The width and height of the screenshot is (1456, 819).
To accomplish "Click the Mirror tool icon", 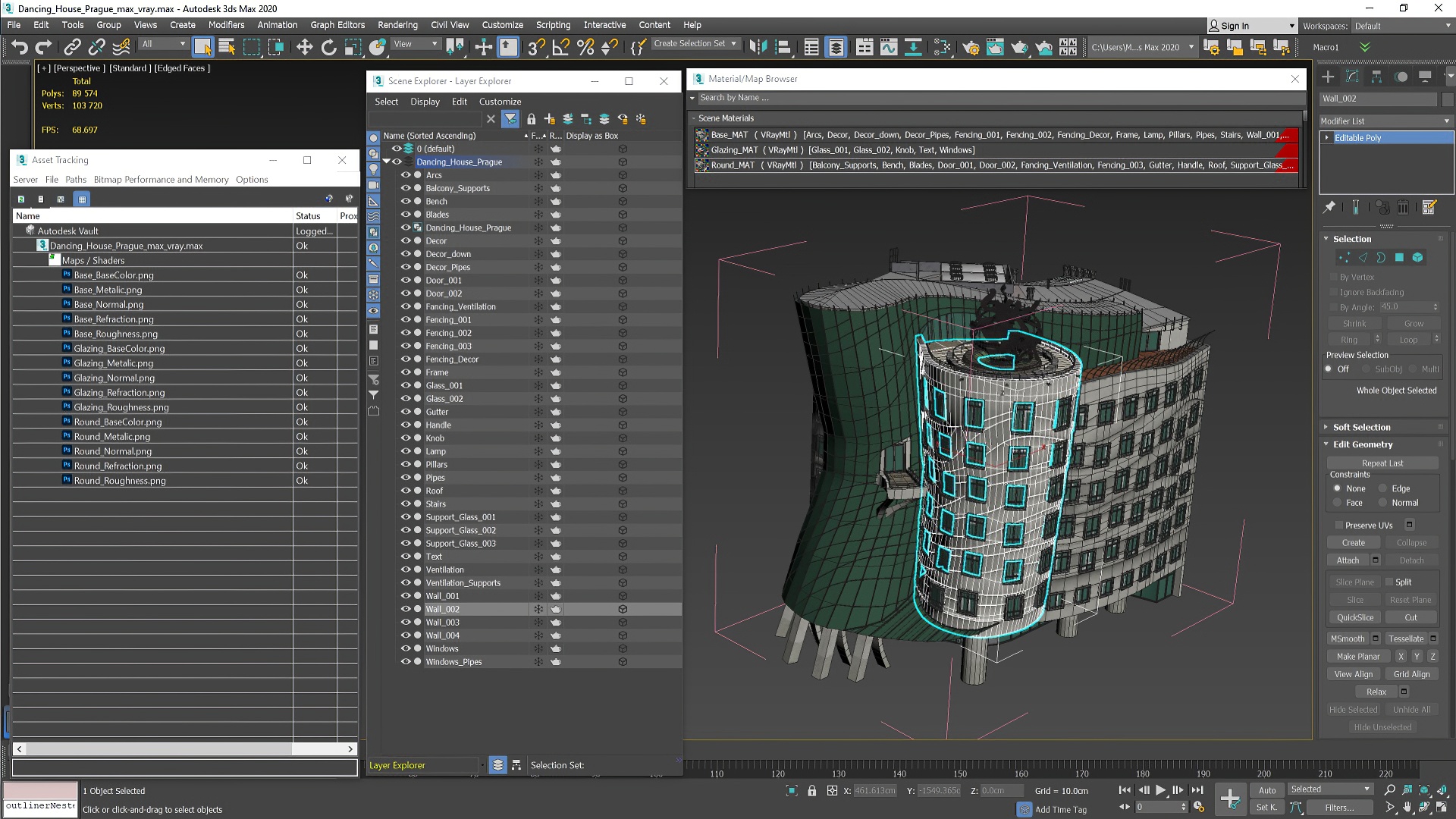I will point(758,47).
